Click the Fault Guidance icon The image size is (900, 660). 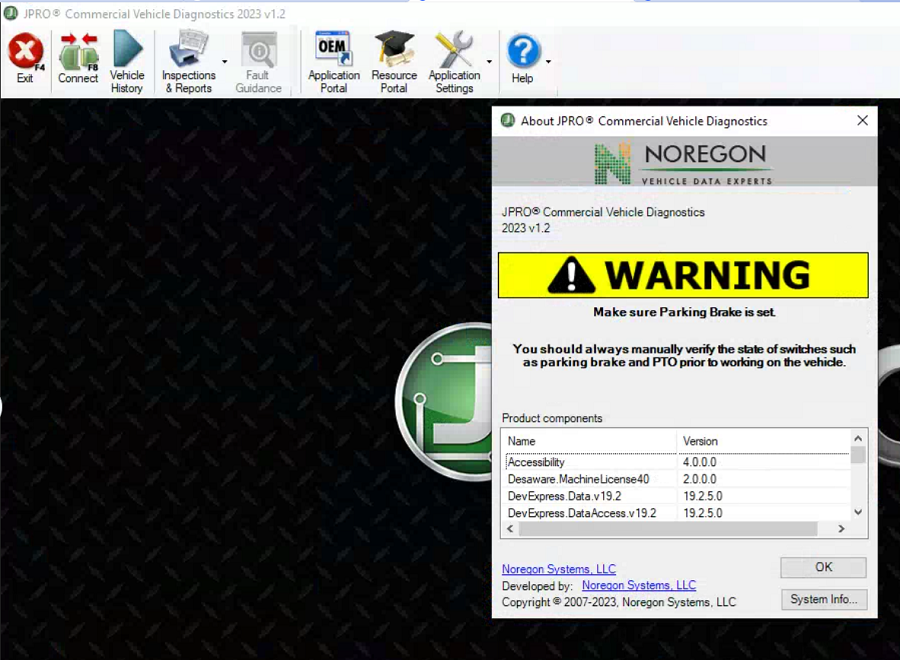(x=258, y=63)
